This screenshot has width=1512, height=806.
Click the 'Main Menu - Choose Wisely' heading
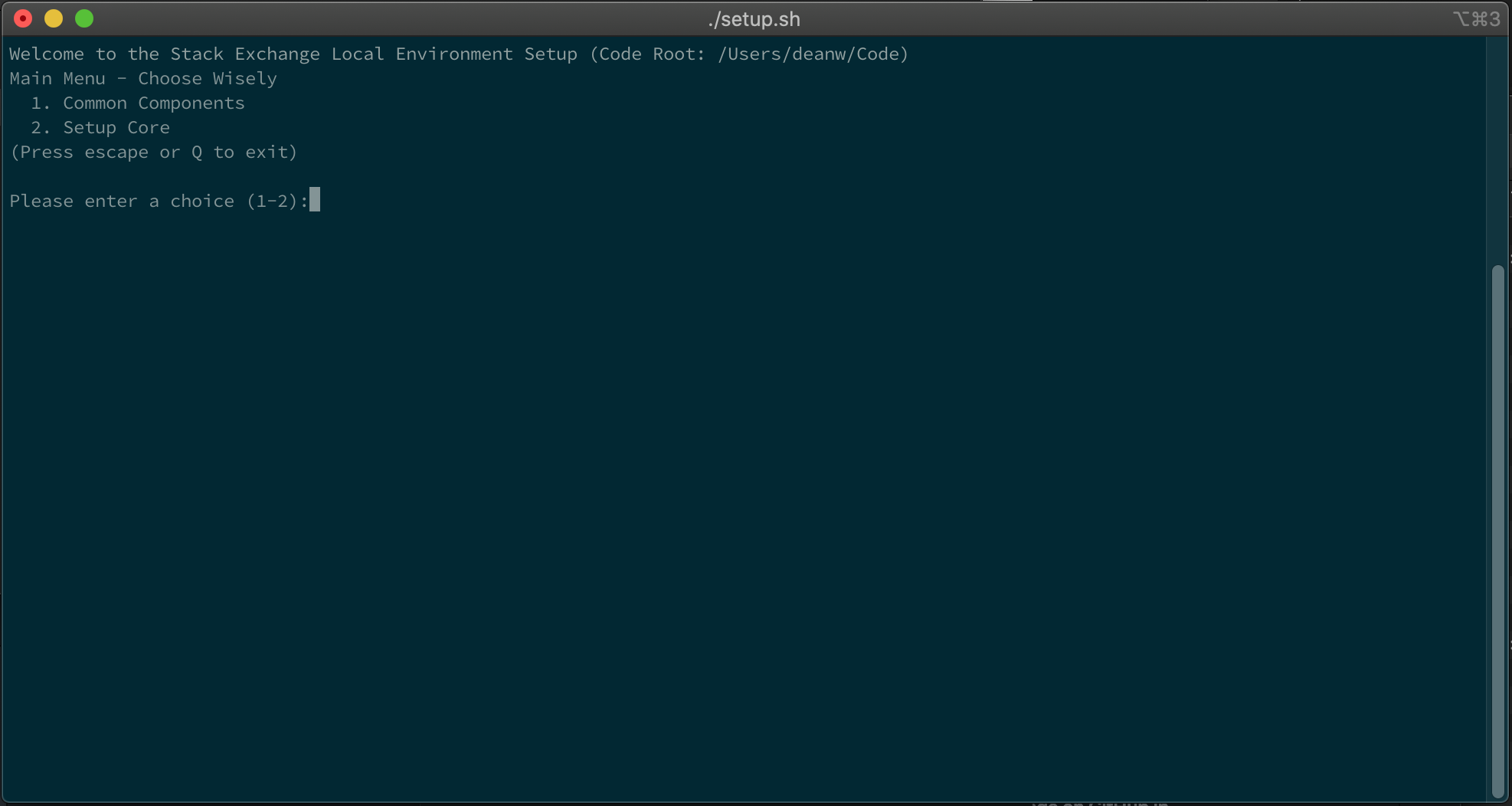[x=143, y=79]
